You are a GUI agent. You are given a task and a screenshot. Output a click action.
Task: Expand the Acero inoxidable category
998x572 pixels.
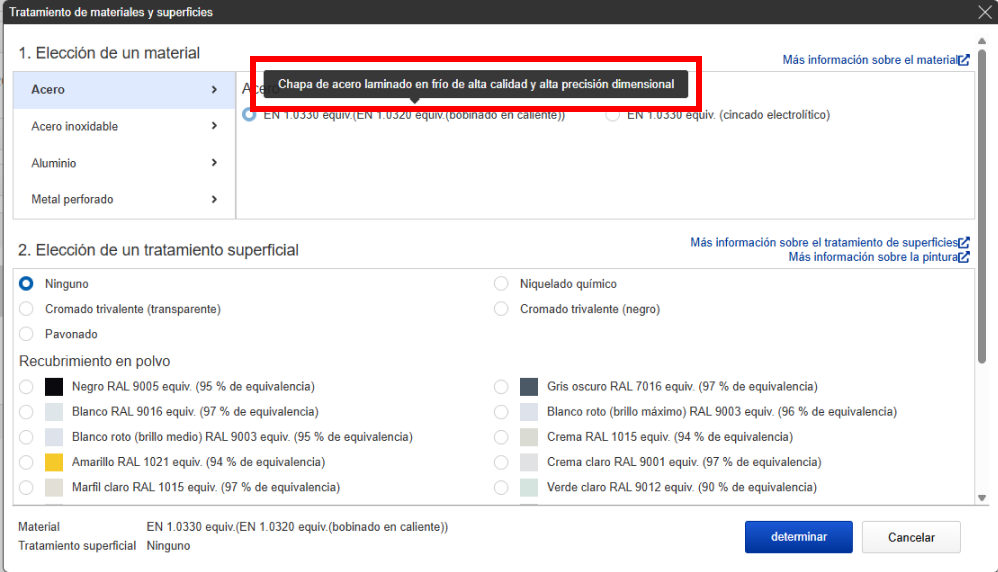pyautogui.click(x=124, y=126)
